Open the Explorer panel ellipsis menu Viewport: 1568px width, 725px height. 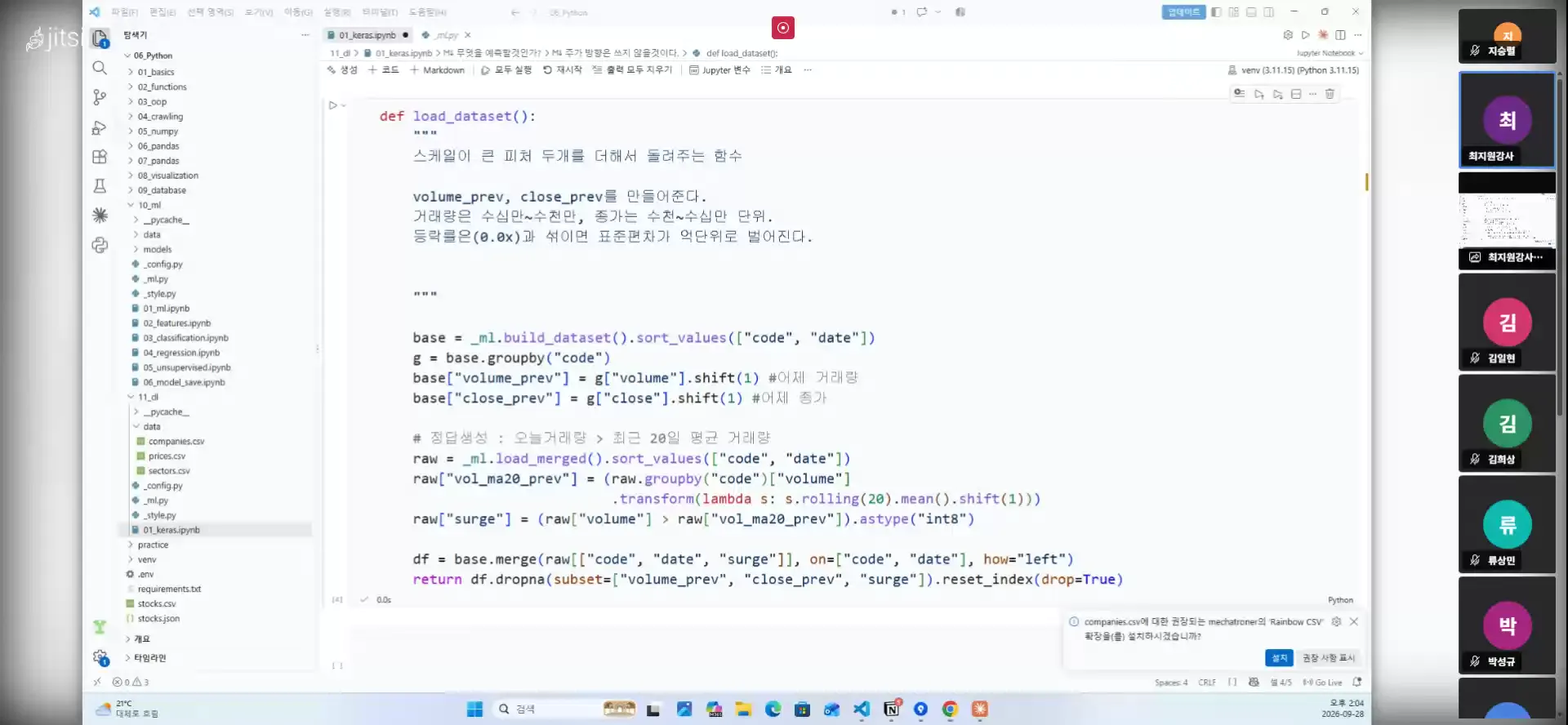305,35
